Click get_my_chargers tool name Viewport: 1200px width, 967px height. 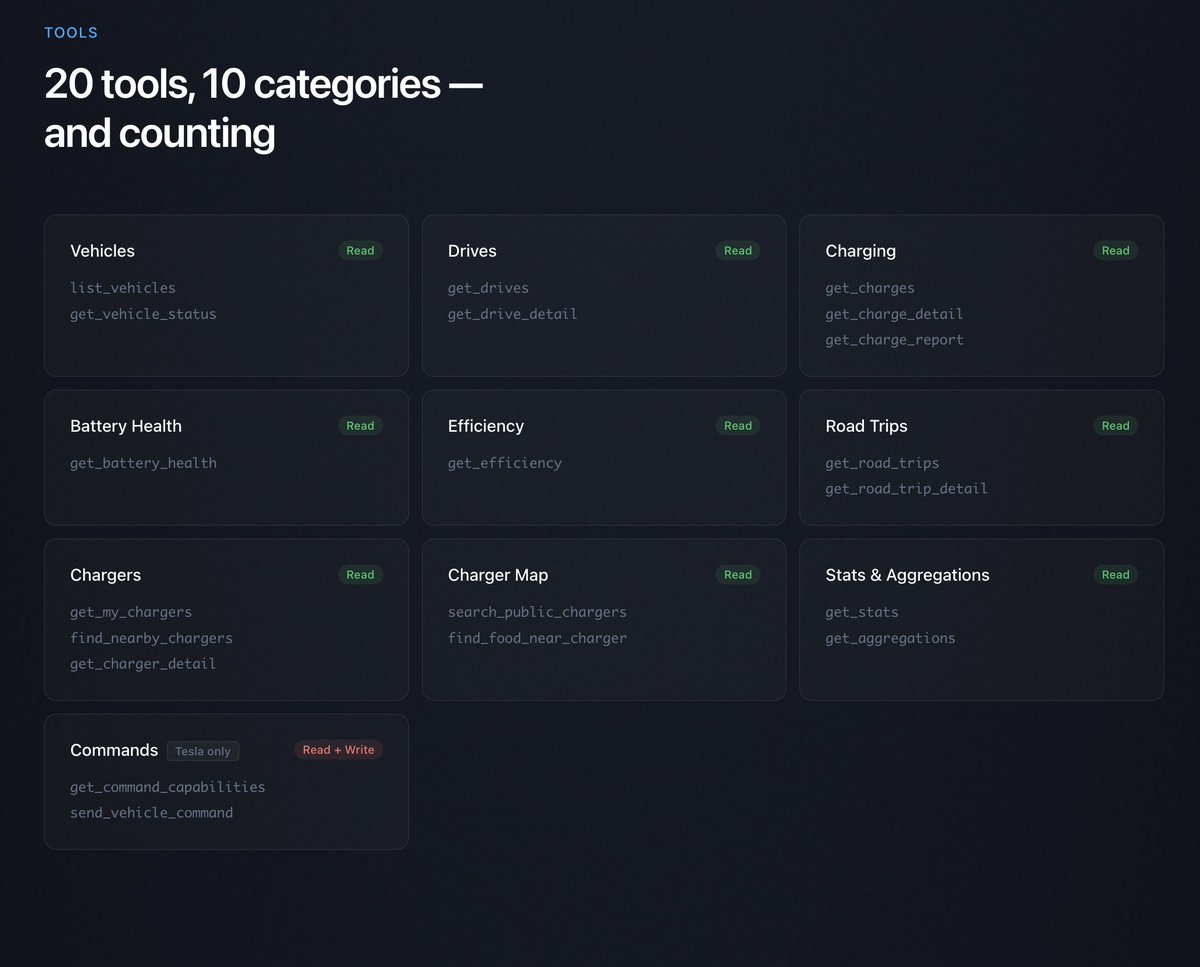[131, 612]
